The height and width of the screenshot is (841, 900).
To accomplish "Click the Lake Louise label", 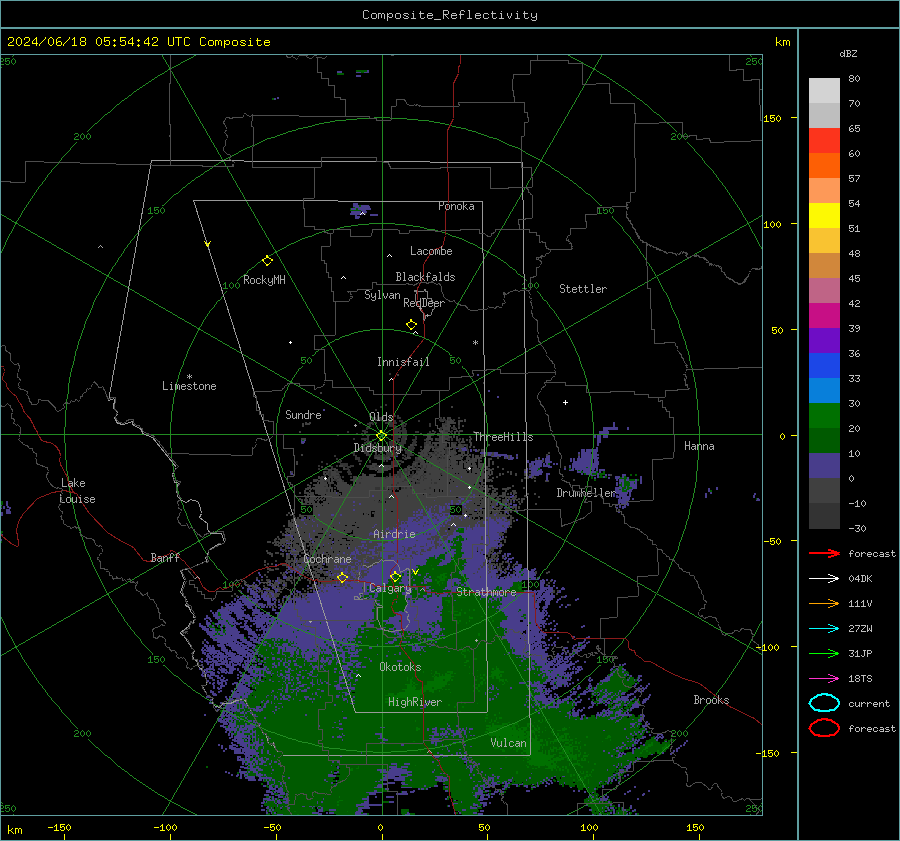I will pyautogui.click(x=77, y=491).
